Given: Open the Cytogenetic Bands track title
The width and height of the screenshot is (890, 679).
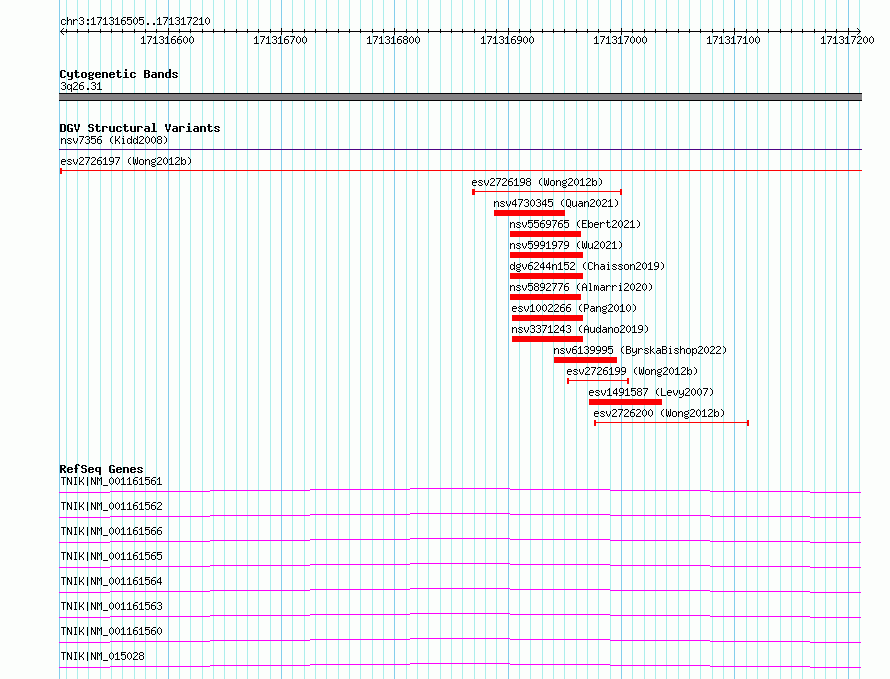Looking at the screenshot, I should pyautogui.click(x=119, y=74).
